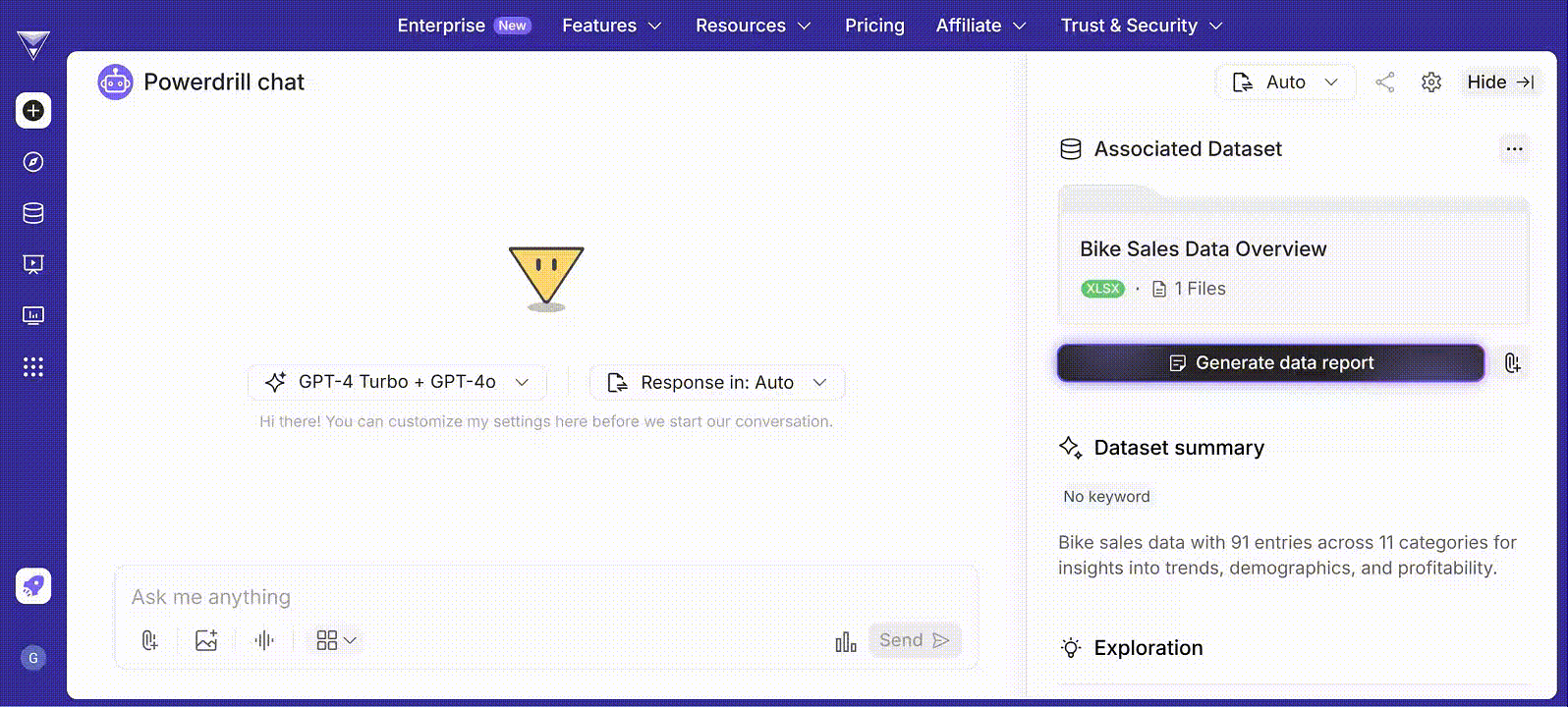Image resolution: width=1568 pixels, height=707 pixels.
Task: Click the Dataset summary heading
Action: tap(1179, 448)
